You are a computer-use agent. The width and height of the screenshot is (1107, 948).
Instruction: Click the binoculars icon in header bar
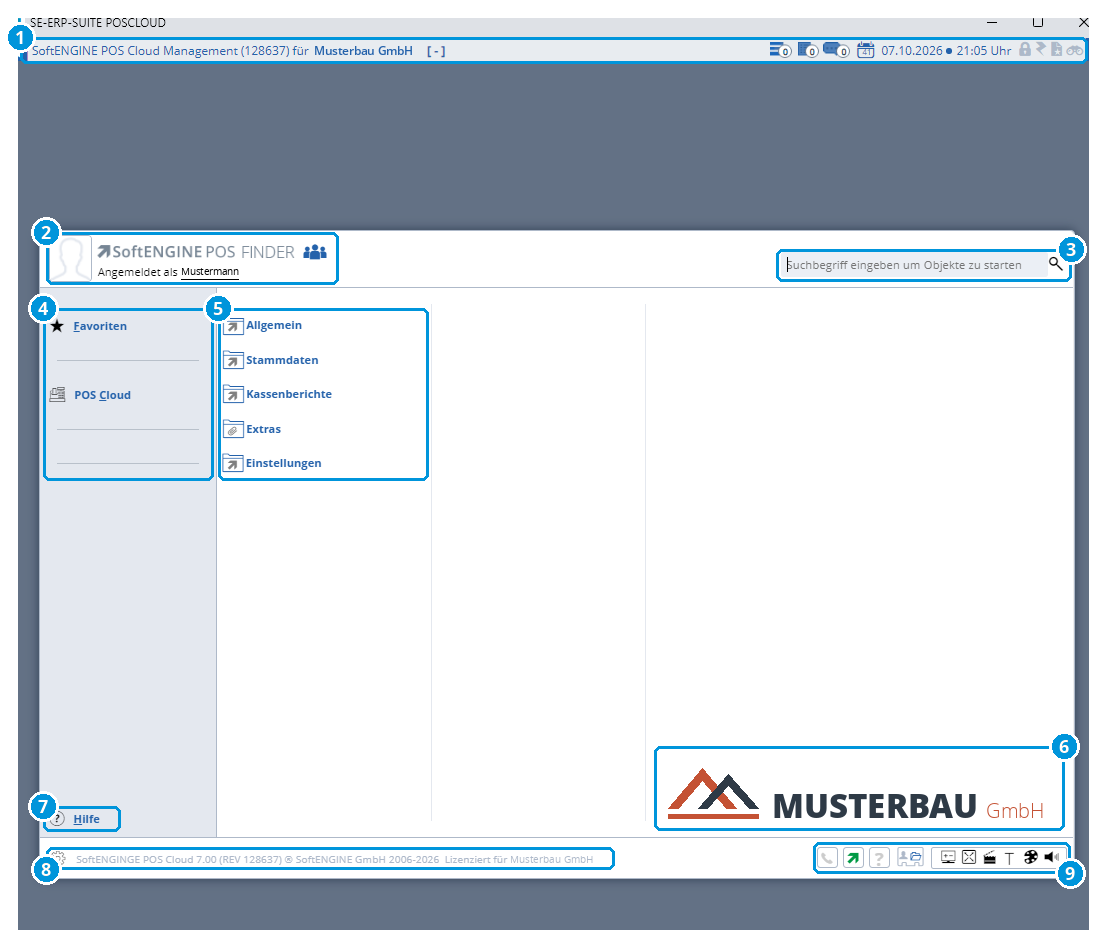1074,50
